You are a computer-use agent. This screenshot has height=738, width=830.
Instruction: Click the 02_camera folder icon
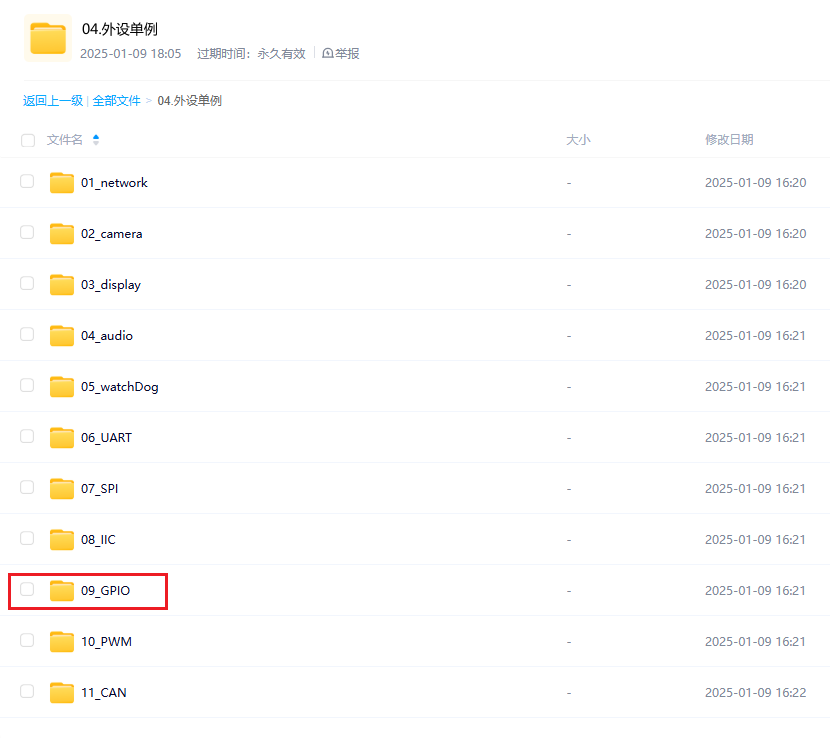click(61, 233)
